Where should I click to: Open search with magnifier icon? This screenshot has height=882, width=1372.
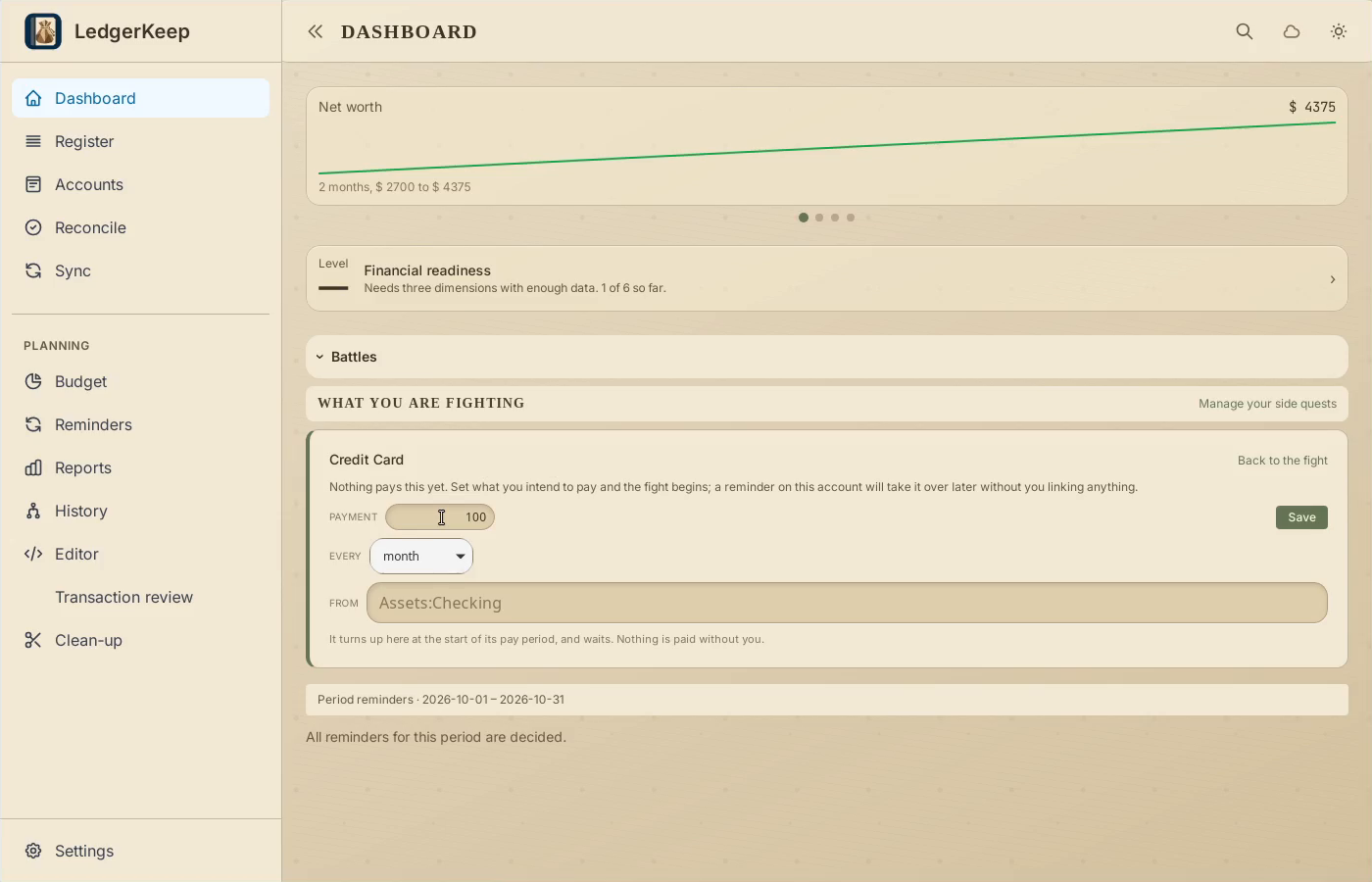point(1245,31)
